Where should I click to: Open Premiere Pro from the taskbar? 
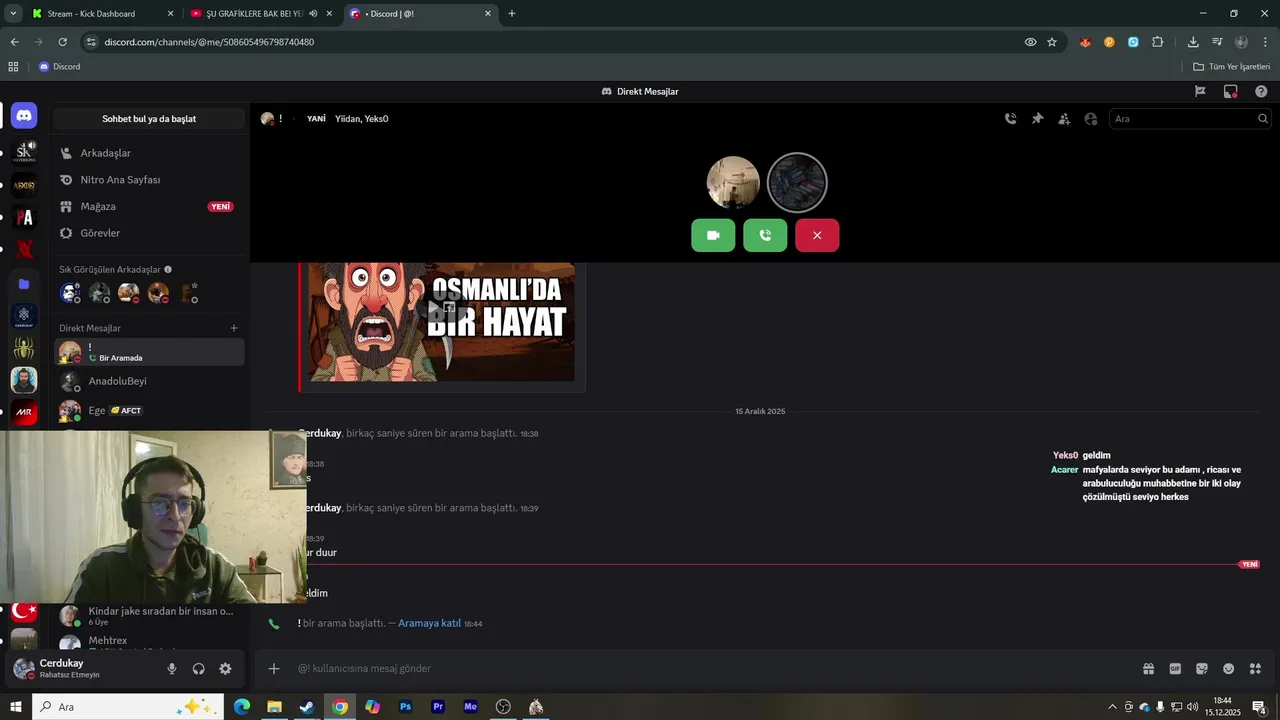tap(438, 707)
